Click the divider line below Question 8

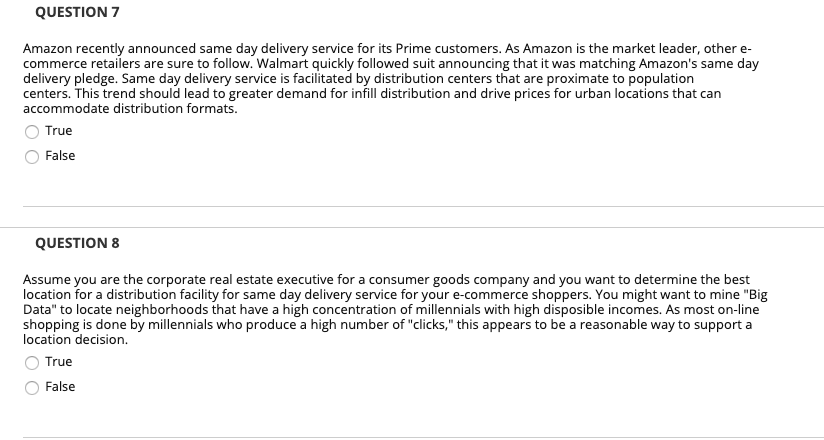[422, 437]
